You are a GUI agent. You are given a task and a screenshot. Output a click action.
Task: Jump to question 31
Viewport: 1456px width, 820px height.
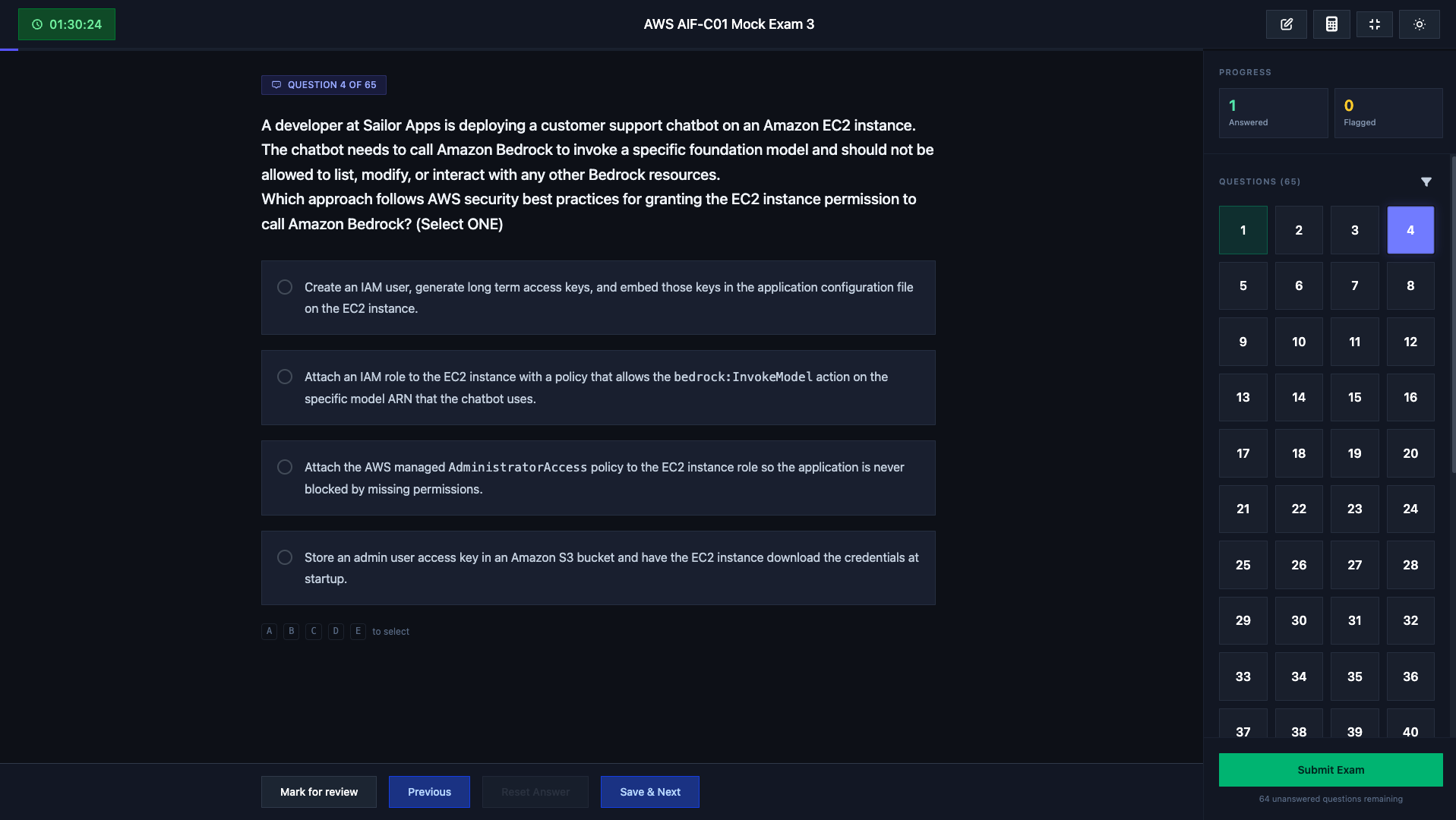click(x=1355, y=620)
